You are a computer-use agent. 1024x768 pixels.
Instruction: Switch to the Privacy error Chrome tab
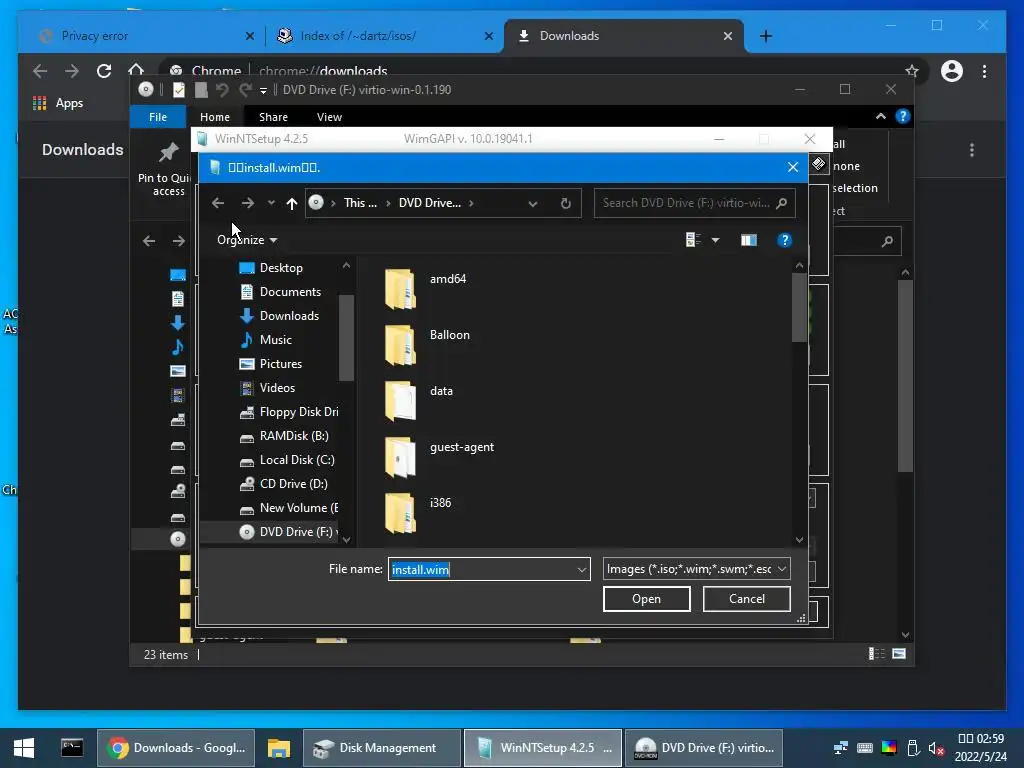tap(95, 36)
